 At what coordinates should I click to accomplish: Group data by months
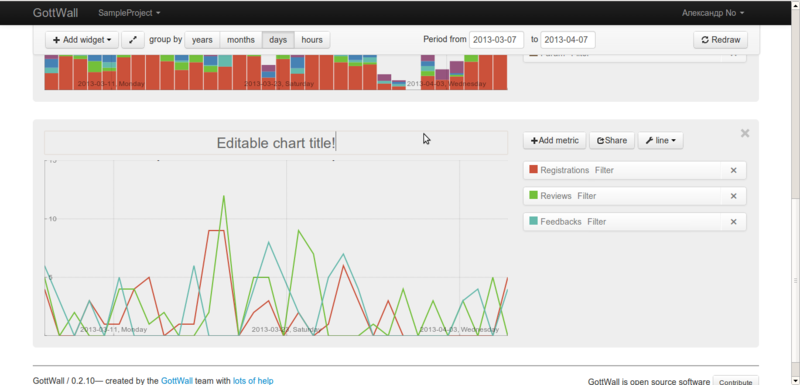coord(241,40)
